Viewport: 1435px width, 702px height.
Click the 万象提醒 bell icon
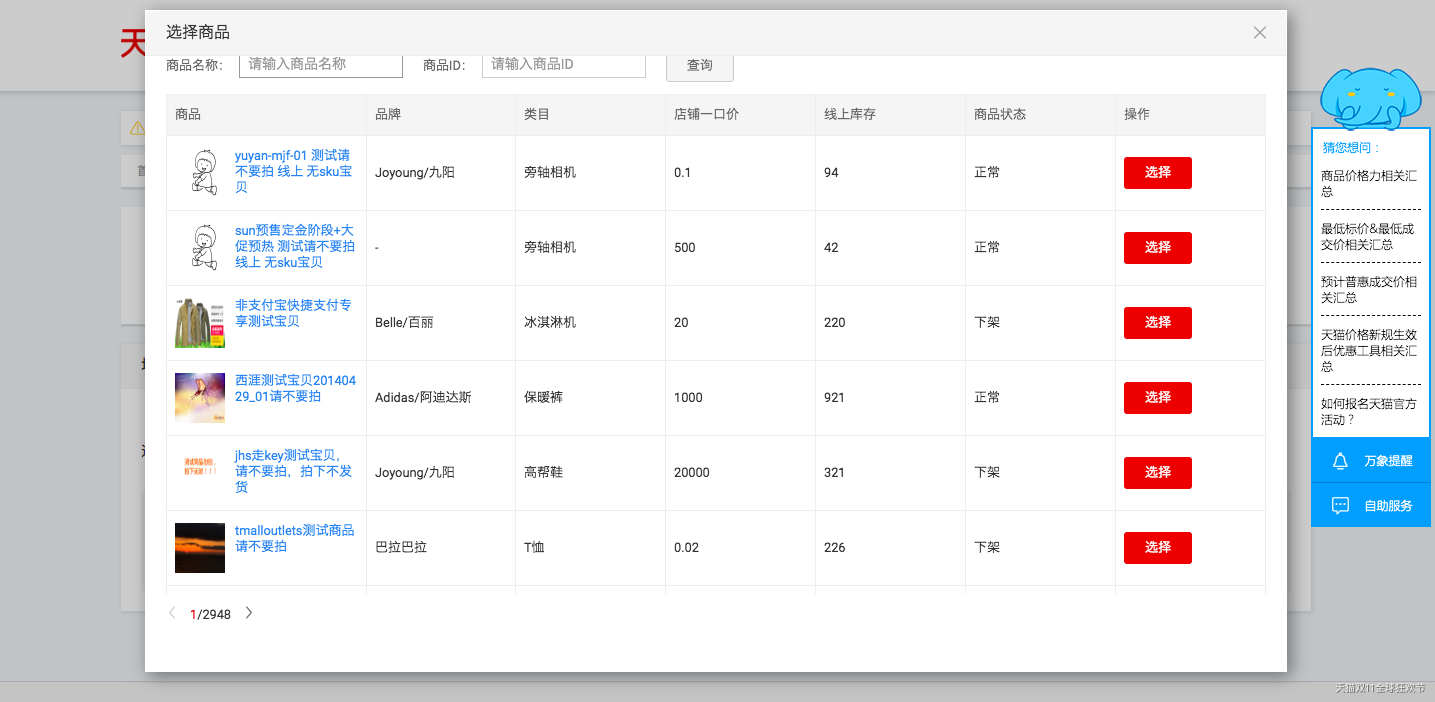tap(1340, 461)
